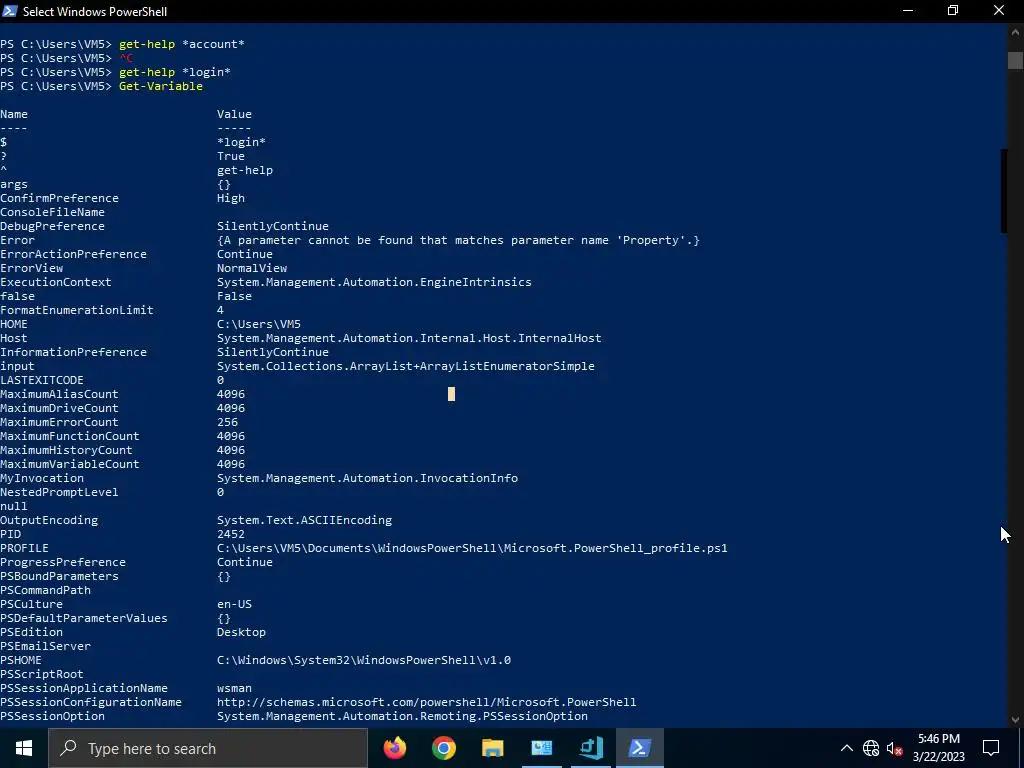Restore down the PowerShell window
1024x768 pixels.
[953, 11]
